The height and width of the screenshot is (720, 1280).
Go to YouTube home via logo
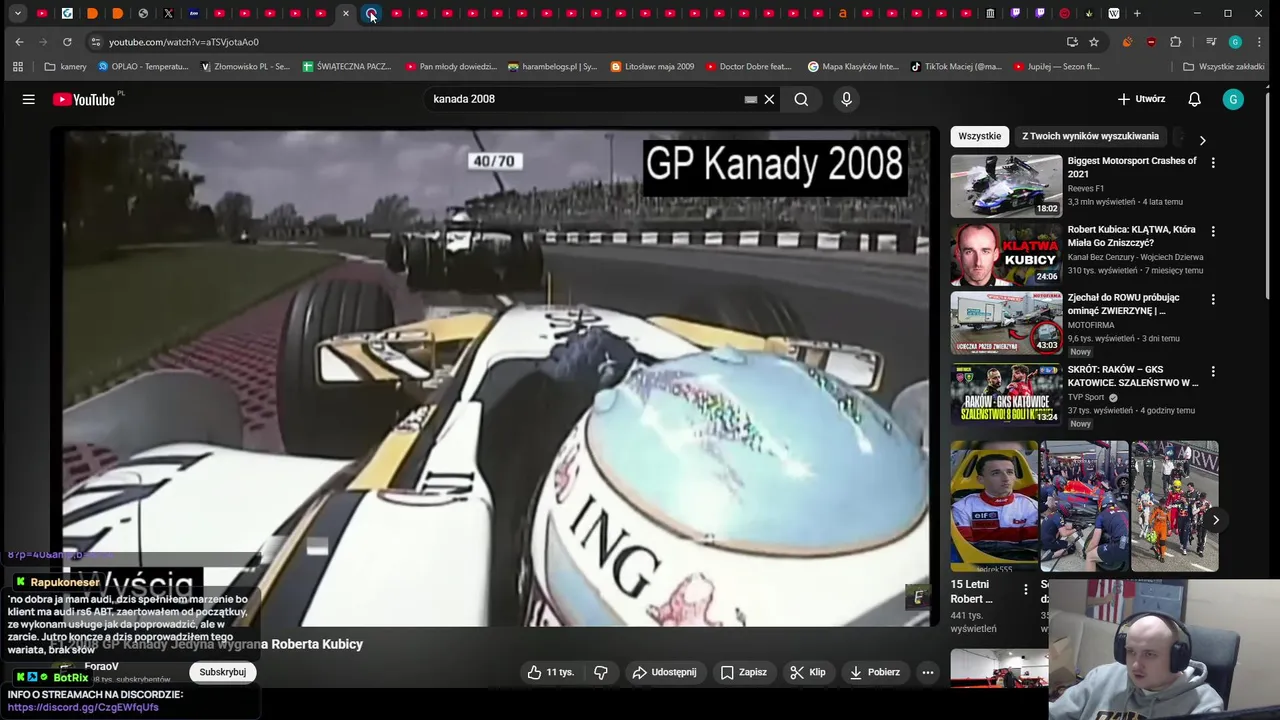[84, 99]
